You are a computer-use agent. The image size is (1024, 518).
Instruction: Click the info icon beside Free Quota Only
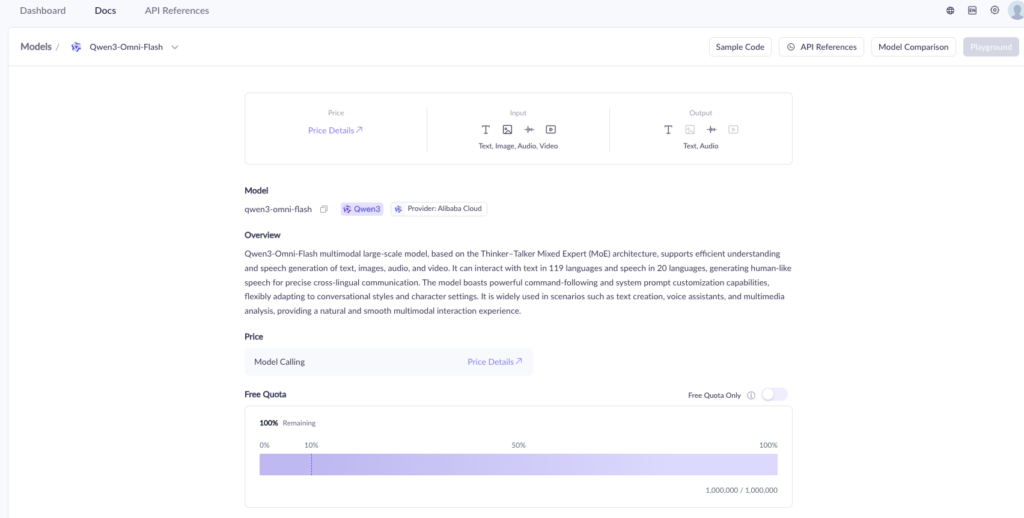pyautogui.click(x=751, y=395)
